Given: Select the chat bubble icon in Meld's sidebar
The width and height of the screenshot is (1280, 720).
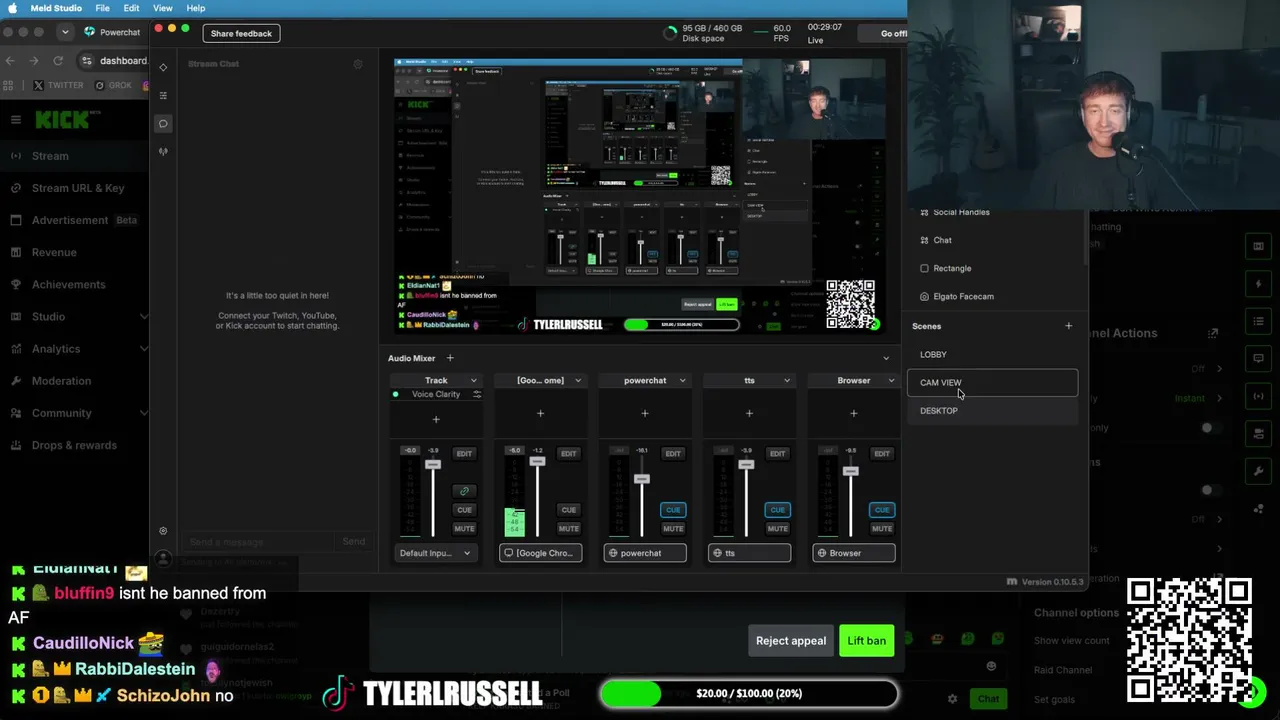Looking at the screenshot, I should (x=163, y=124).
